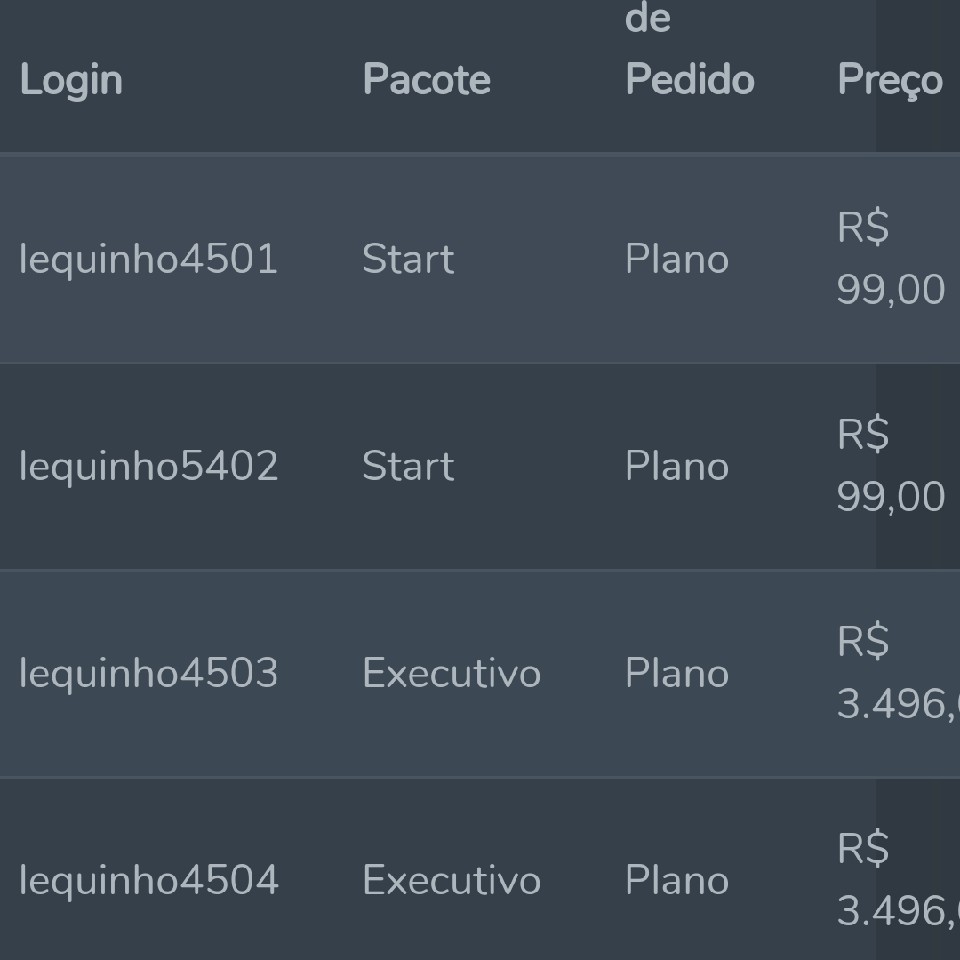Select login lequinho5402
This screenshot has height=960, width=960.
[149, 466]
